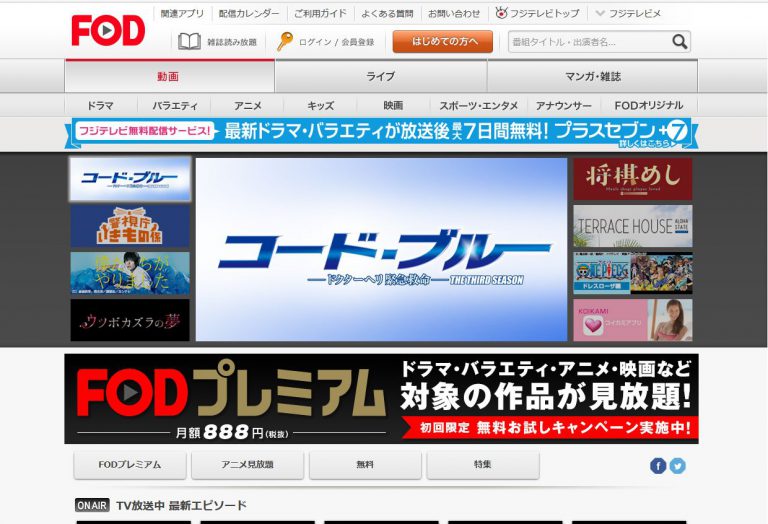Screen dimensions: 768x524
Task: Expand the フジテレビメニュー dropdown
Action: 627,14
